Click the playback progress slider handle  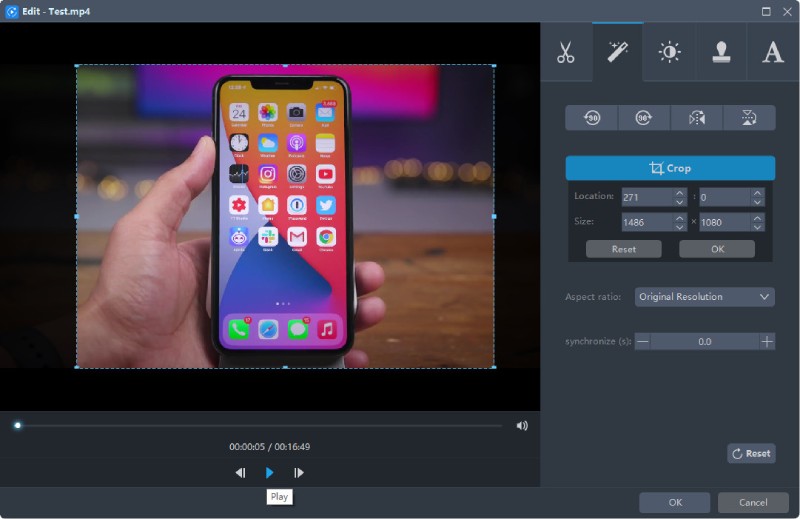point(17,425)
